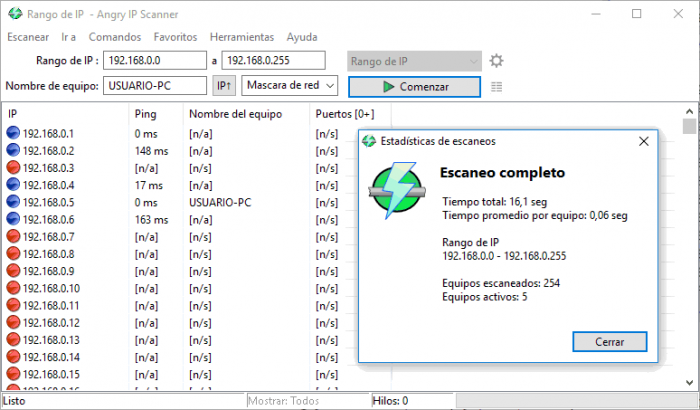Open the Ayuda menu
700x410 pixels.
click(x=302, y=37)
